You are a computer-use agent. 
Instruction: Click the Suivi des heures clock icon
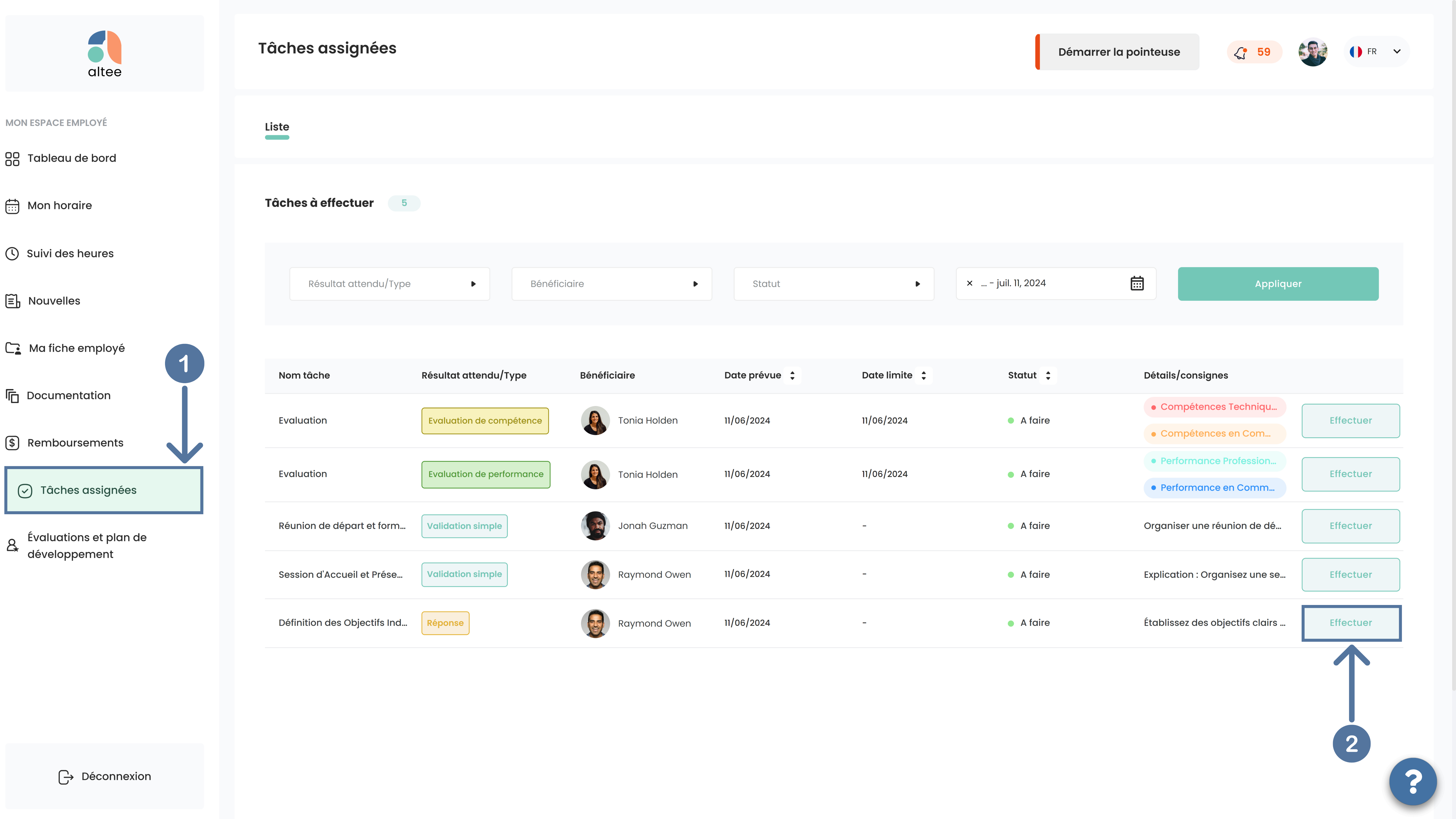point(12,254)
